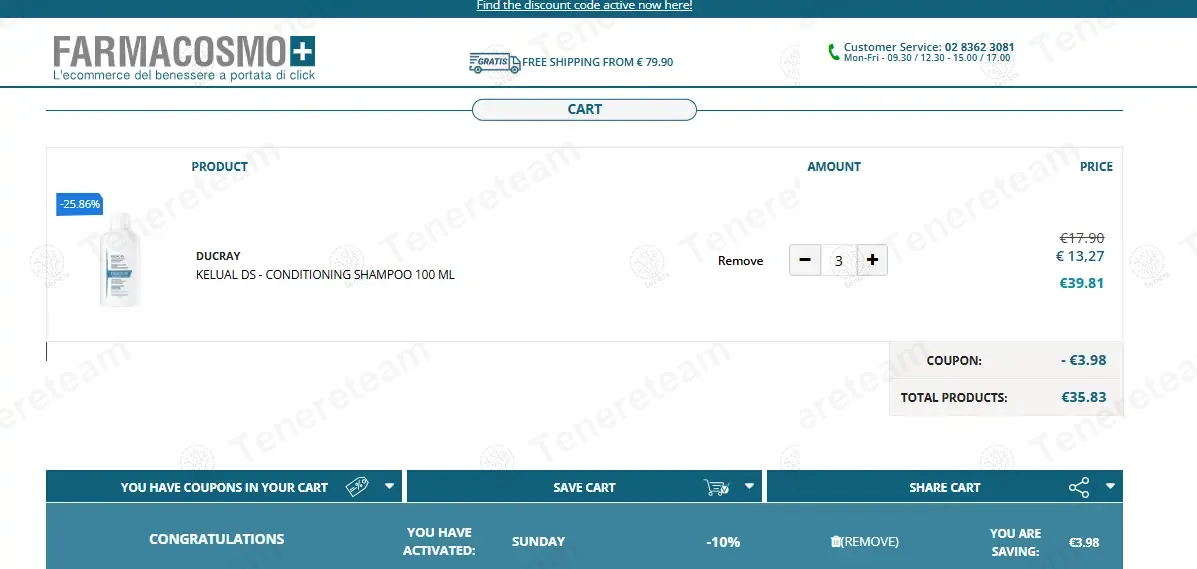Image resolution: width=1197 pixels, height=569 pixels.
Task: Click the -10% coupon discount value
Action: coord(723,542)
